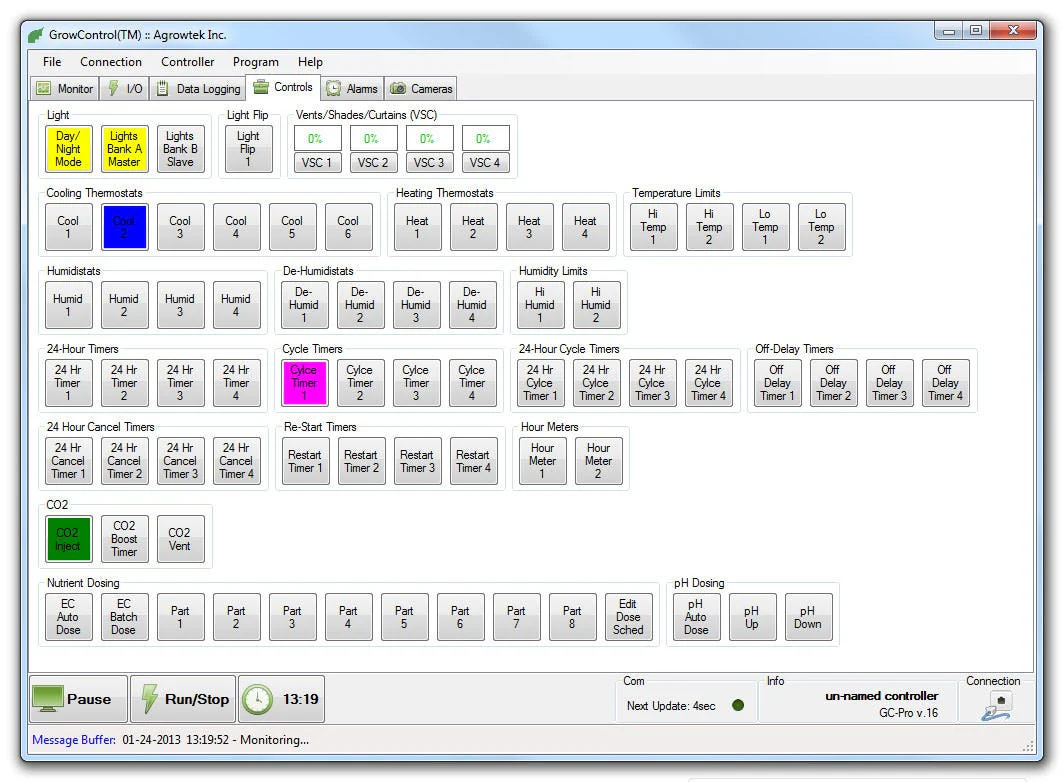Toggle the blue Cool 2 thermostat
1064x782 pixels.
pos(124,227)
